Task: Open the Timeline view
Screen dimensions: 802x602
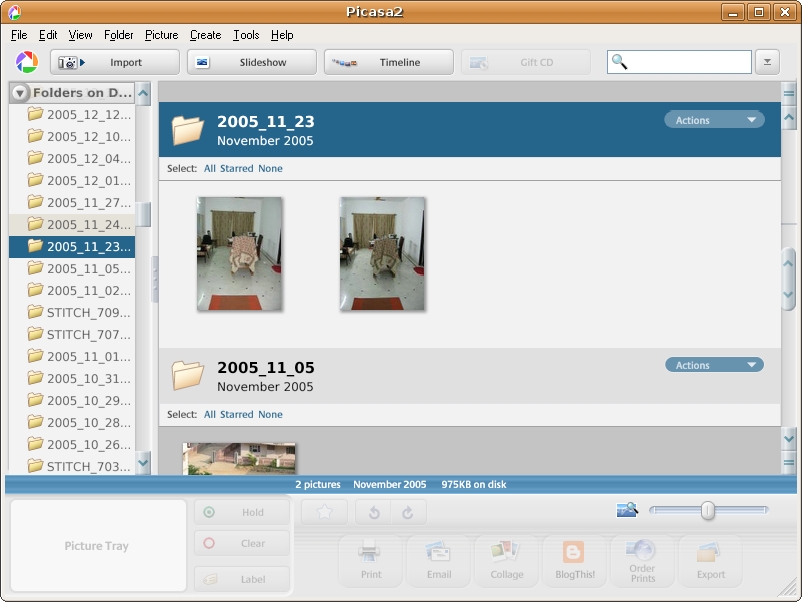Action: coord(389,62)
